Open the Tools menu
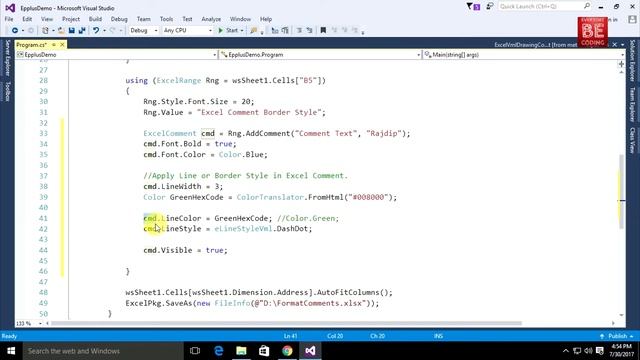 (166, 19)
